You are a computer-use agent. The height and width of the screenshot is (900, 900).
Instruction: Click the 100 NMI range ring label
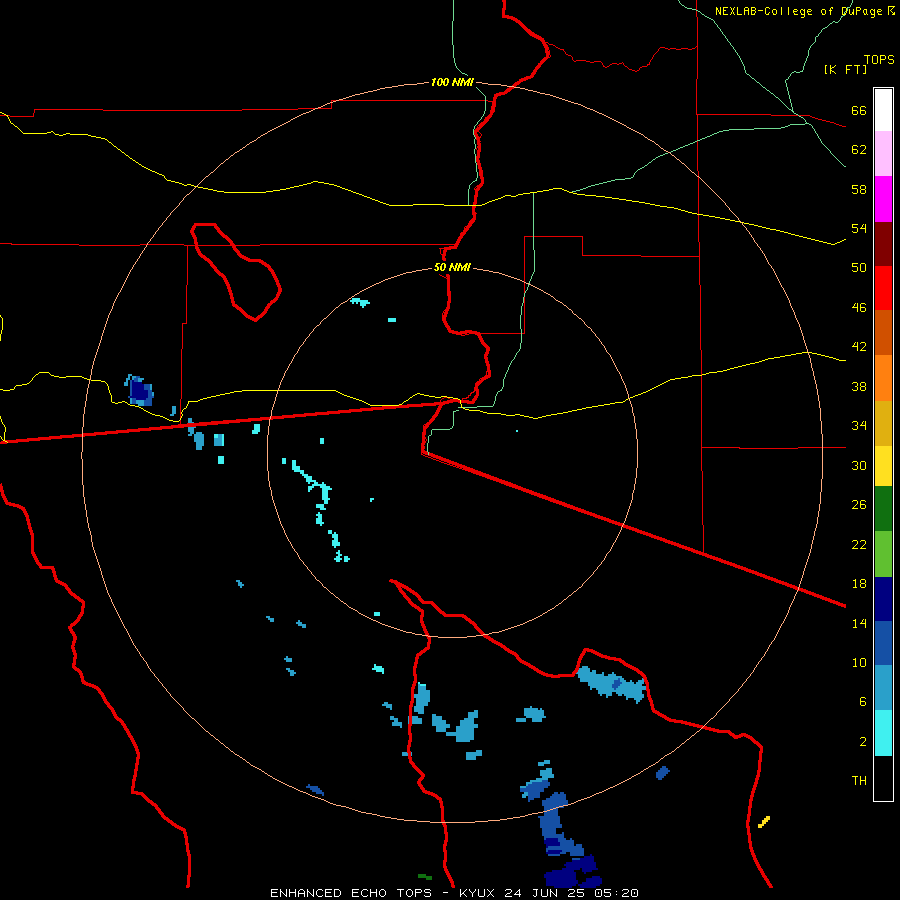pyautogui.click(x=452, y=82)
